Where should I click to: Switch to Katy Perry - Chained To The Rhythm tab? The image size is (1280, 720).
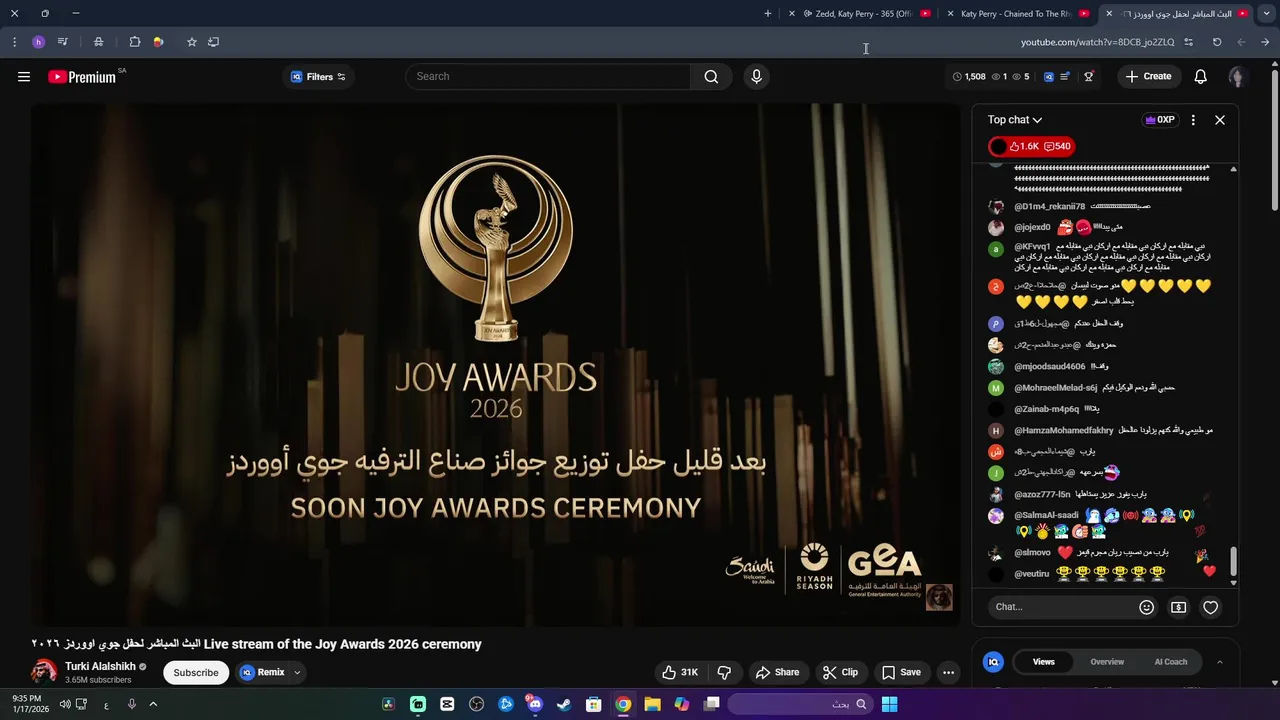pos(1016,14)
